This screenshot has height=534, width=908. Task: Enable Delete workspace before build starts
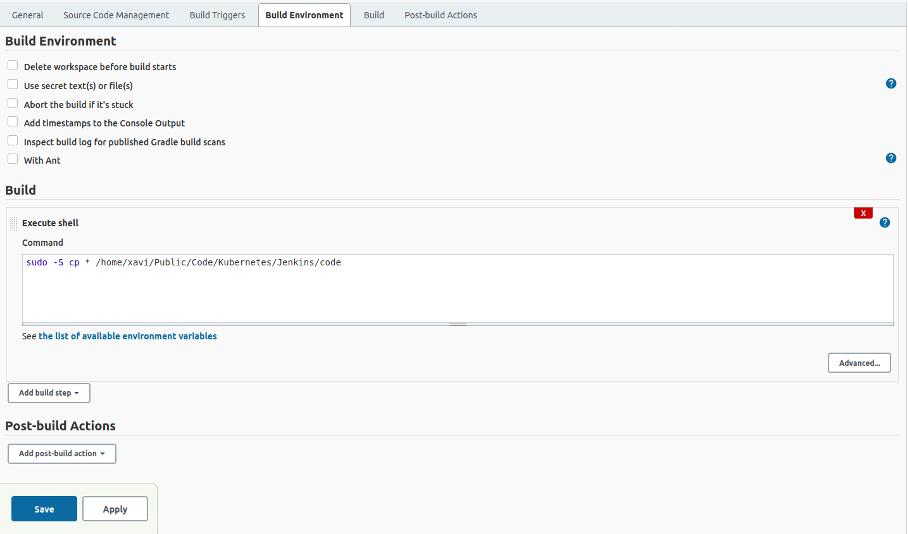13,65
